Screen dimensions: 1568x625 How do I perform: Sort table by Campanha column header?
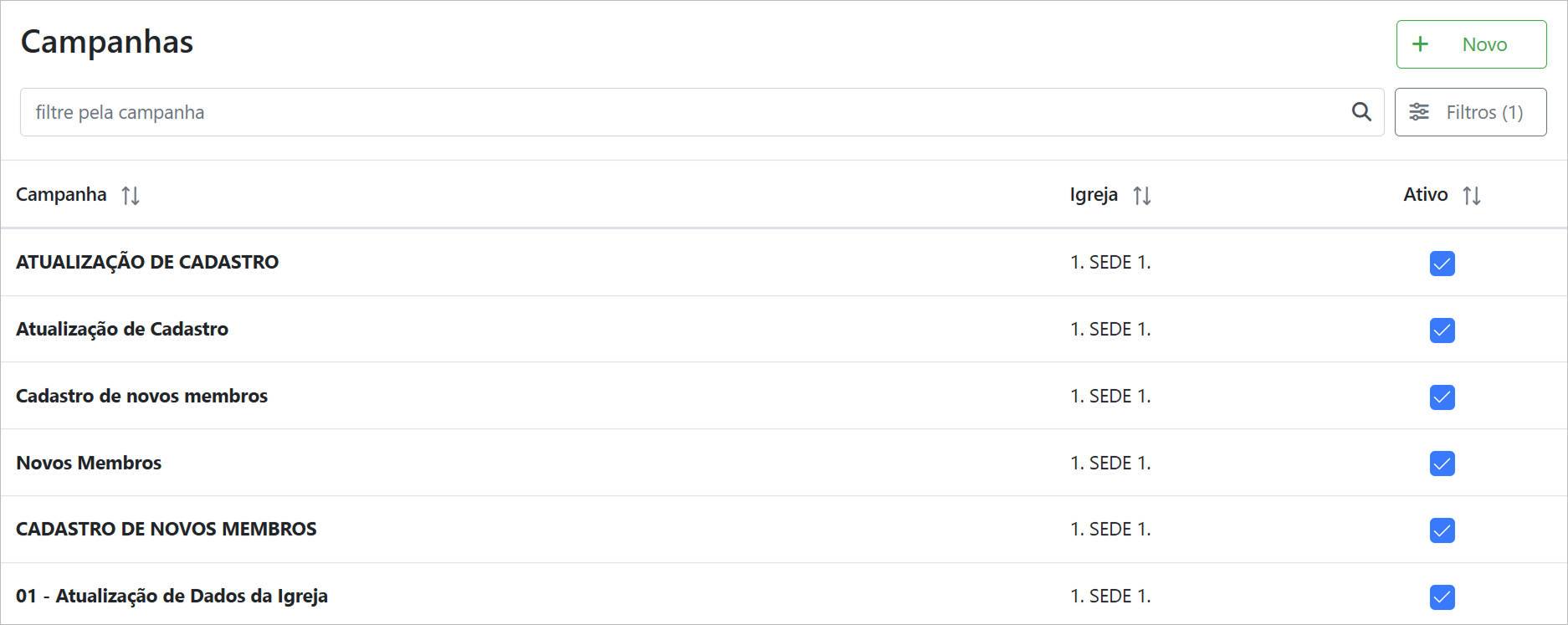(x=61, y=195)
